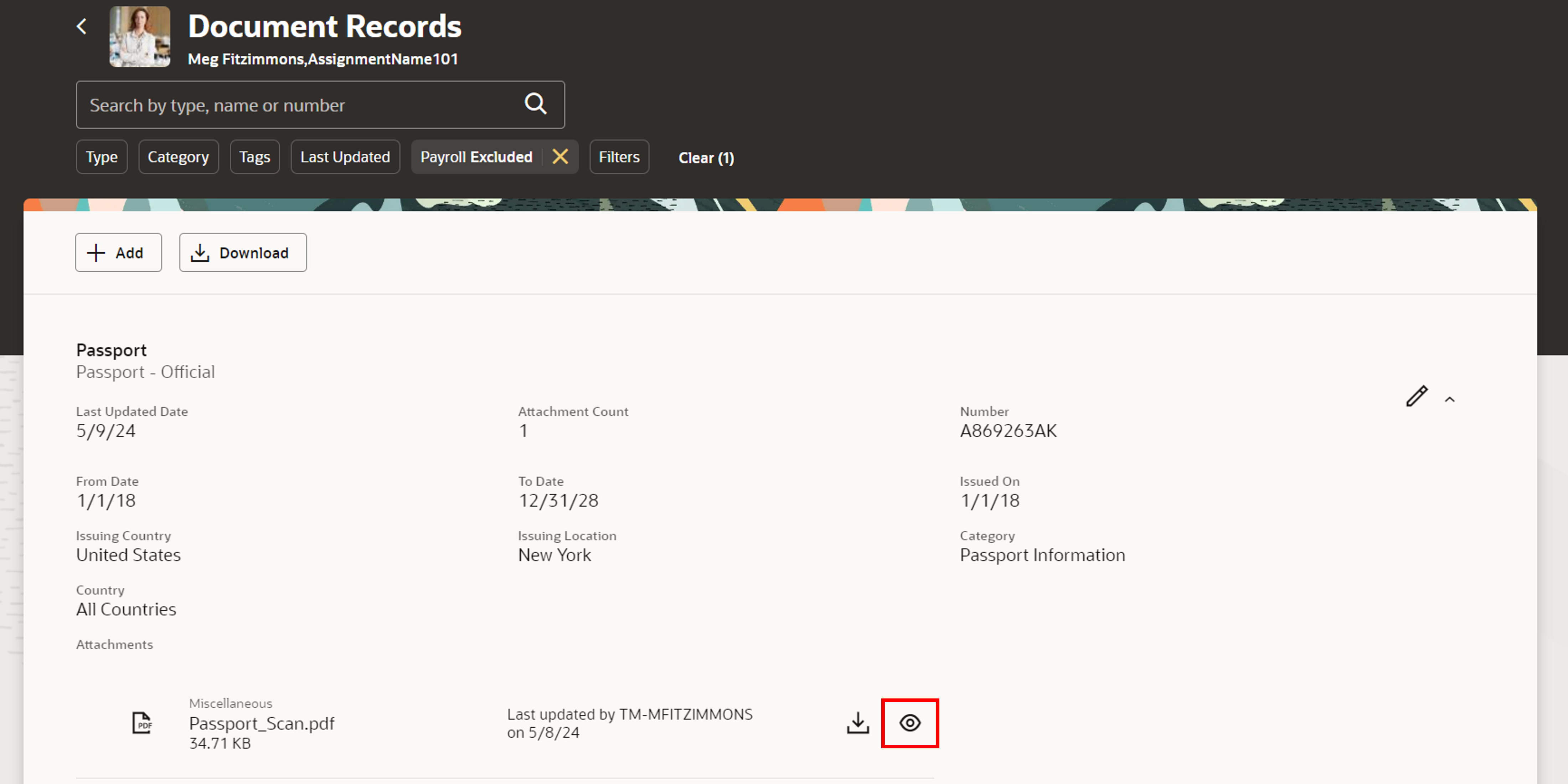Open the Last Updated filter
The height and width of the screenshot is (784, 1568).
tap(345, 157)
